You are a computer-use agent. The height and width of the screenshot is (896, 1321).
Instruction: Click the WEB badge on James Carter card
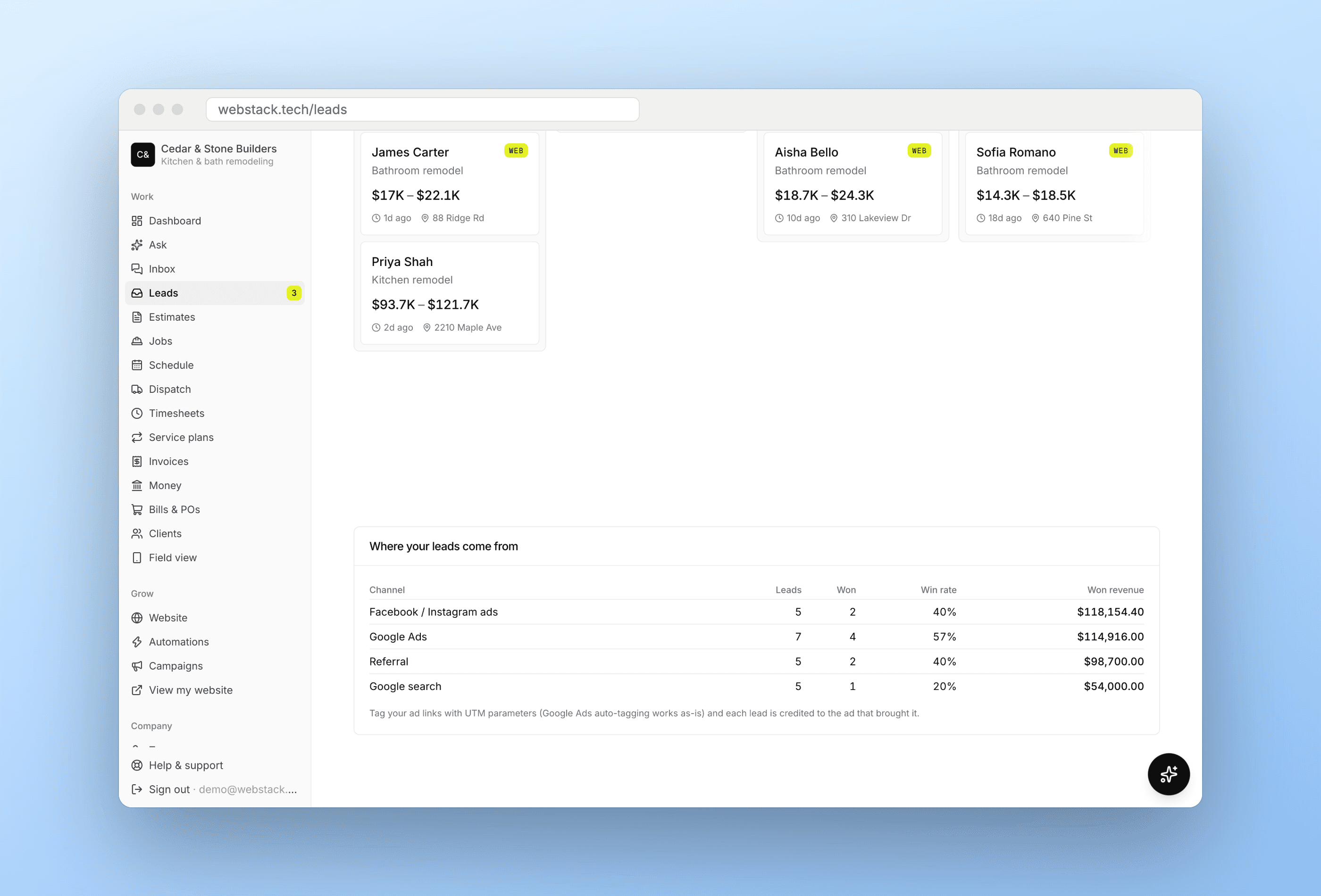516,150
